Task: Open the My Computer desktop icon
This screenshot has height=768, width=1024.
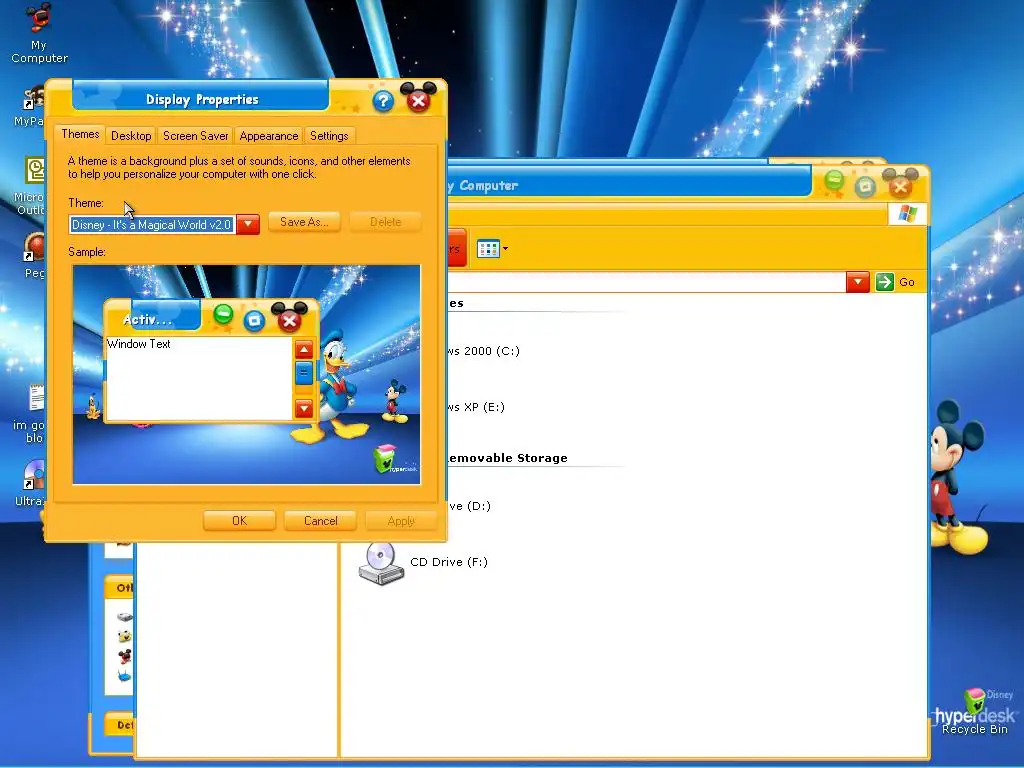Action: pyautogui.click(x=39, y=33)
